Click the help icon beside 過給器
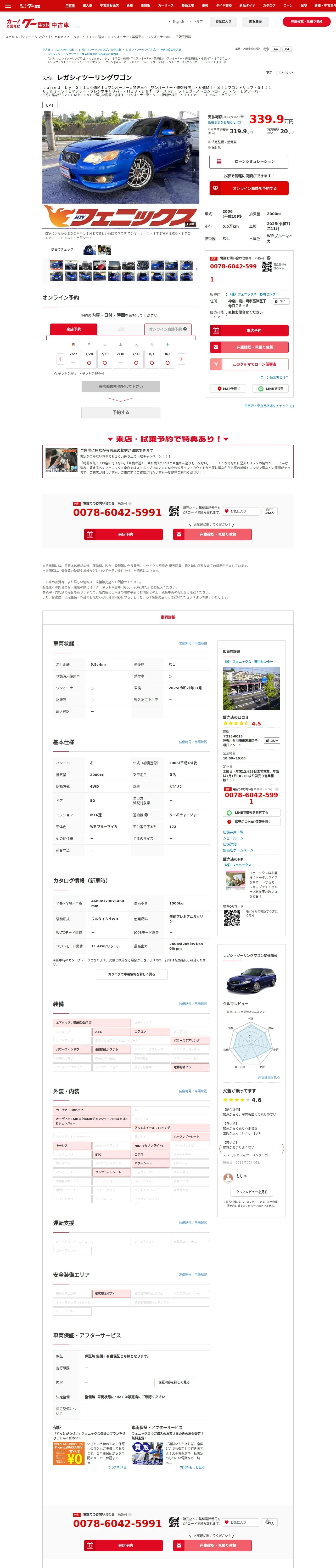336x1568 pixels. click(146, 815)
